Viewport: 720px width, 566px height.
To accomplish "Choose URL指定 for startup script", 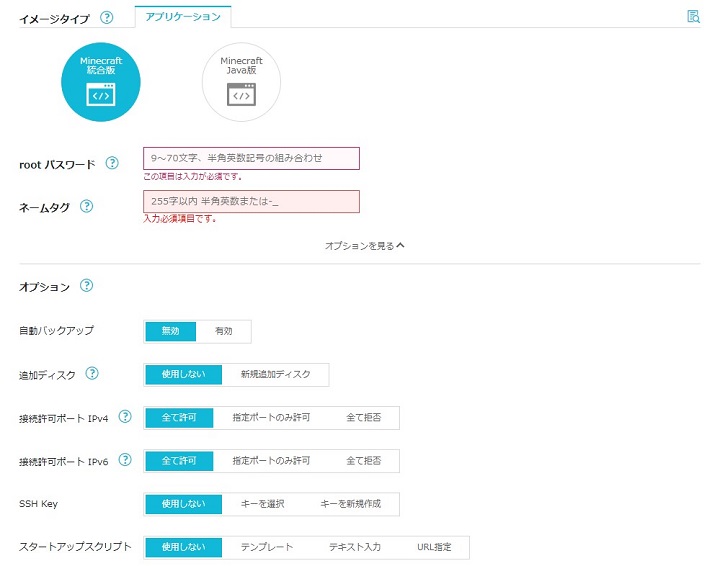I will point(434,547).
